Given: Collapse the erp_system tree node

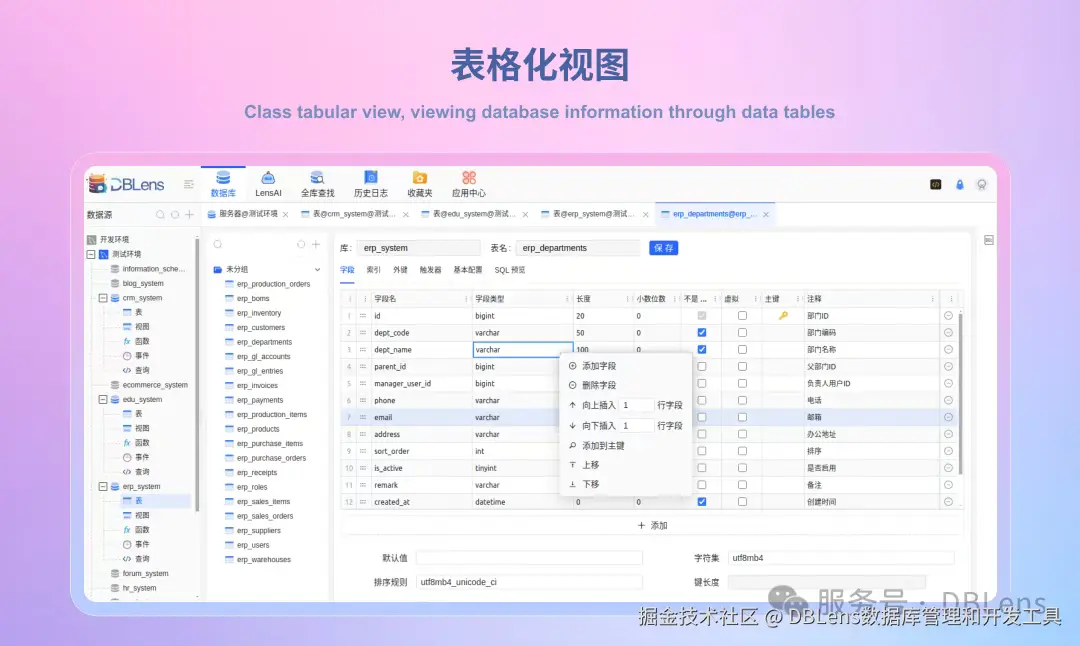Looking at the screenshot, I should [x=105, y=486].
